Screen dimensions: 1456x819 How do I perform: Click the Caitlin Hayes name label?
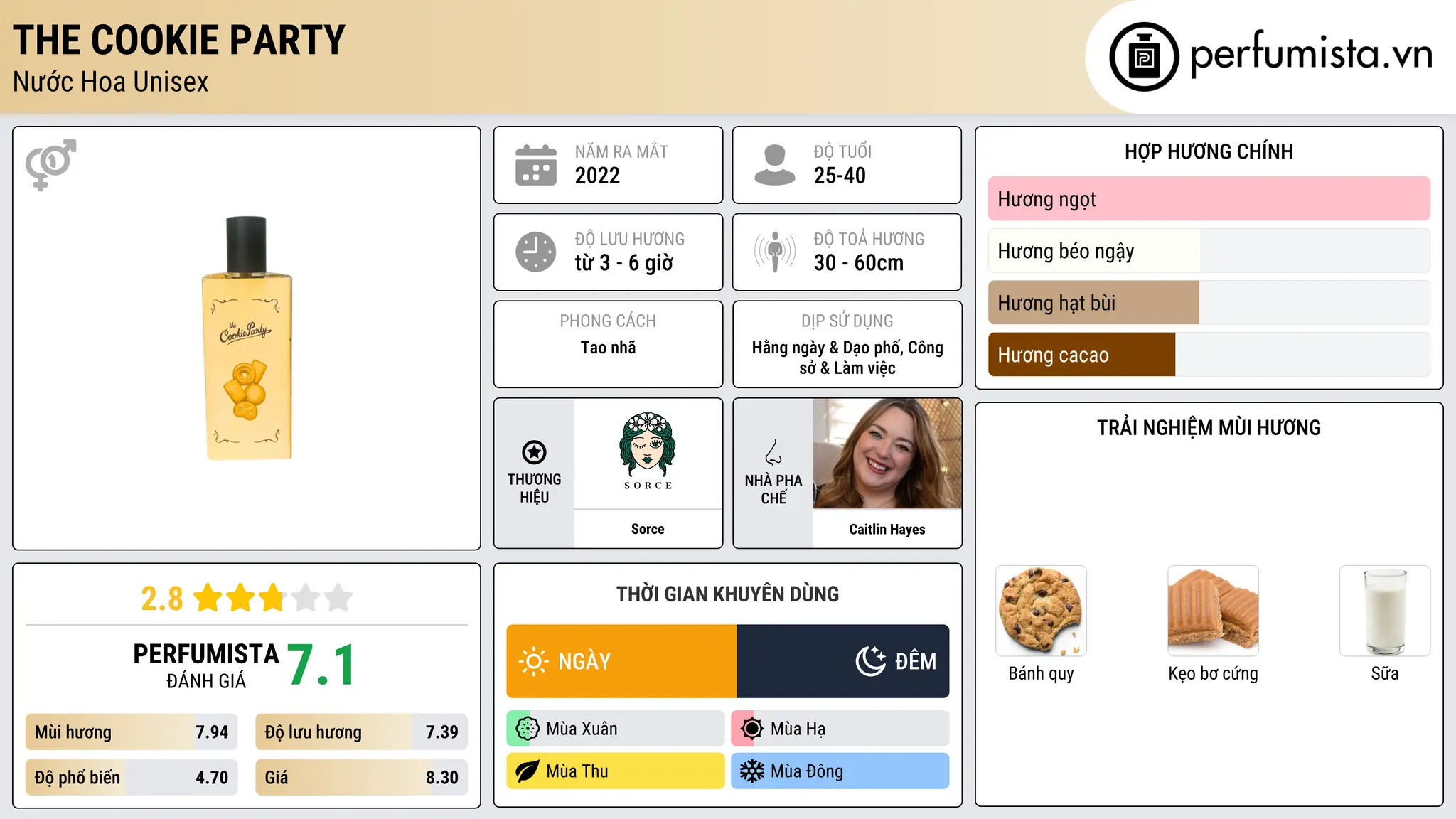[887, 530]
